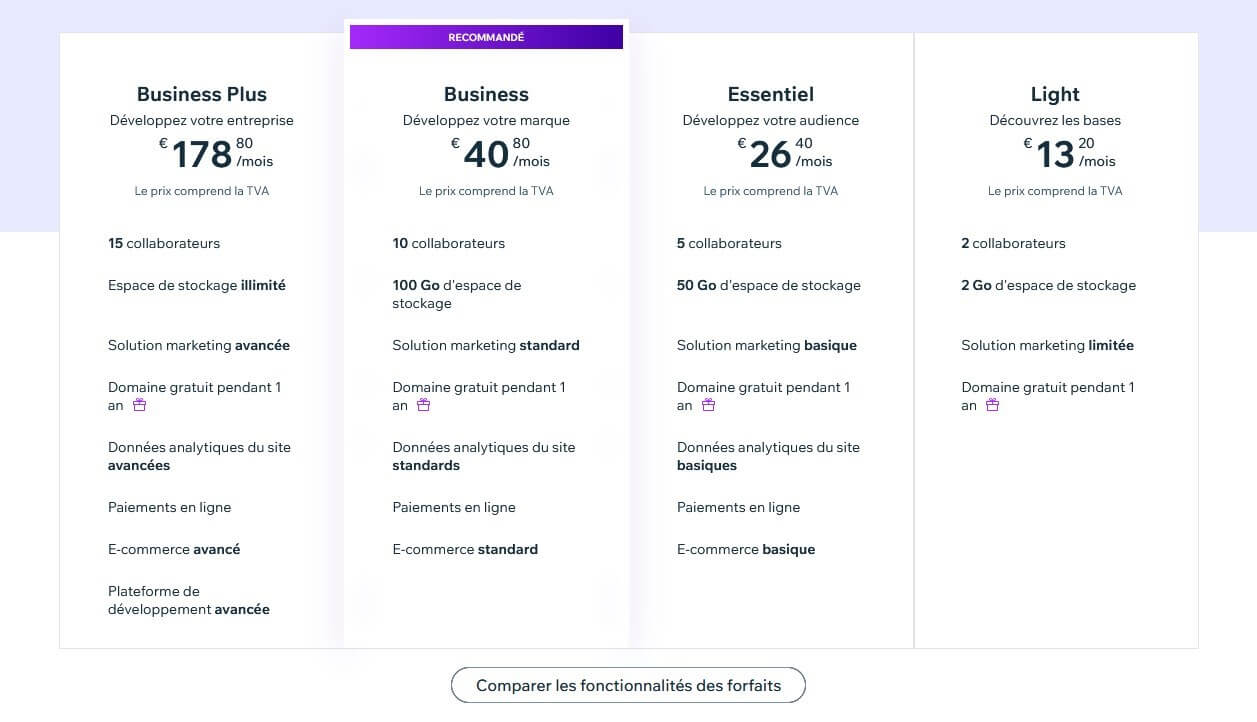Click the €26.40 per month price

[785, 153]
